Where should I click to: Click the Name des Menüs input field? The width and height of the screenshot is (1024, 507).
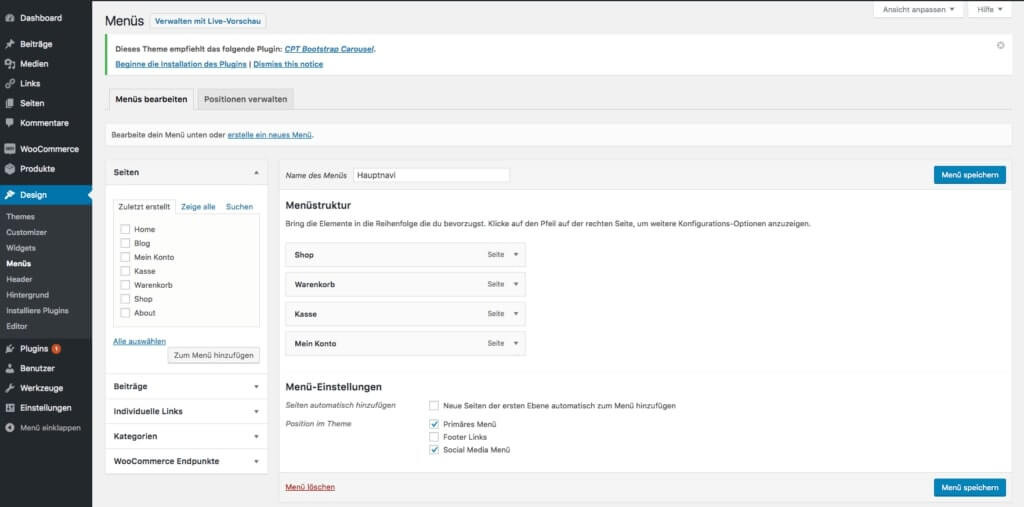[x=431, y=175]
